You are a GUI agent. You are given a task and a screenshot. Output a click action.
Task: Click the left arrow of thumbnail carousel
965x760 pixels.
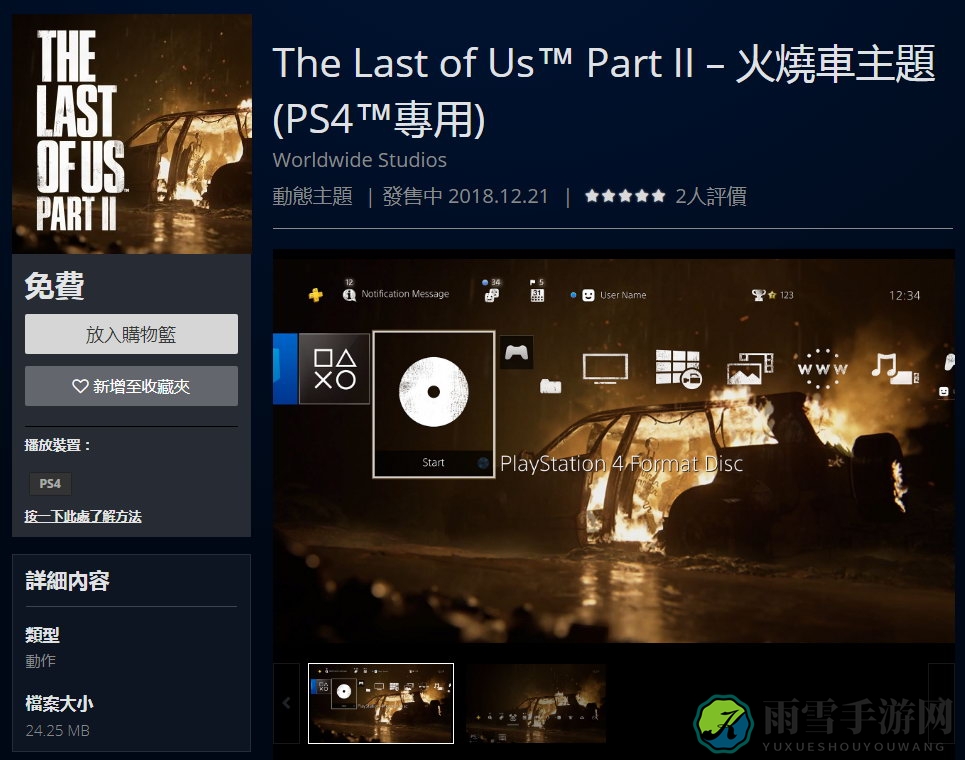click(x=286, y=703)
